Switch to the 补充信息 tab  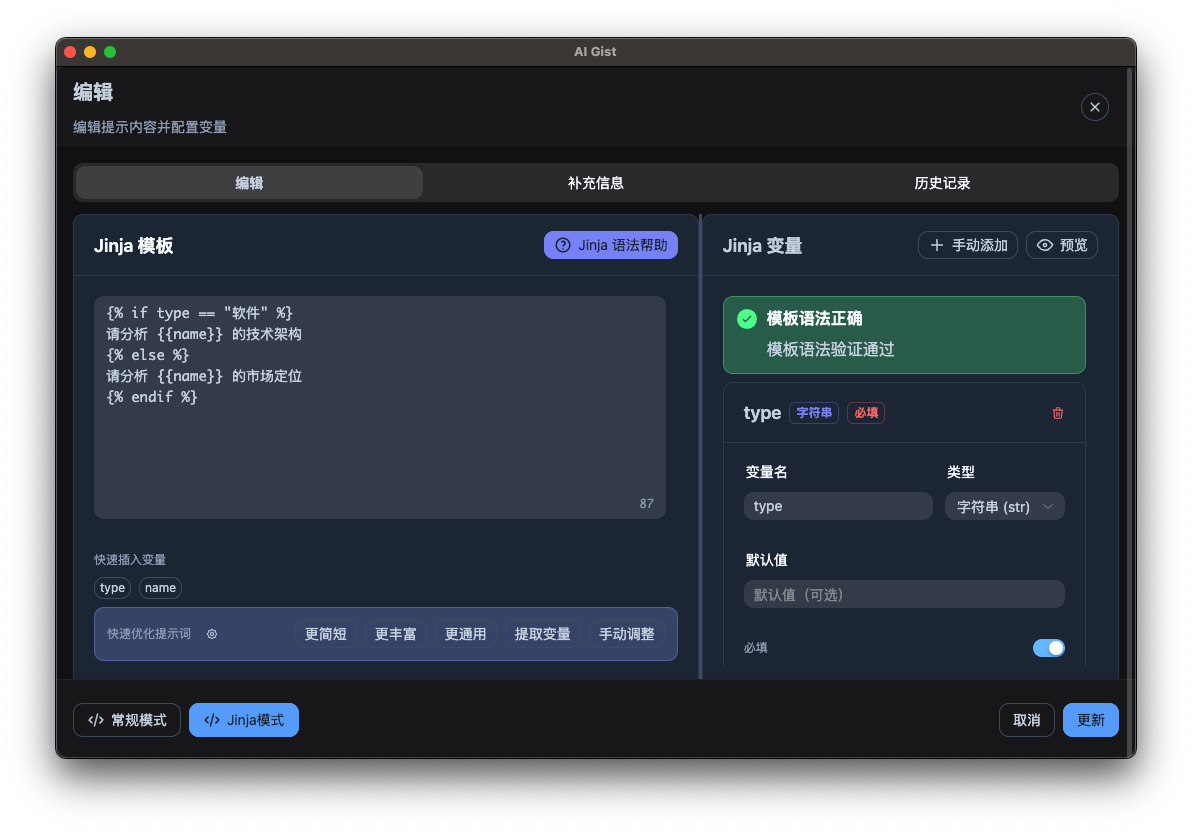(596, 182)
